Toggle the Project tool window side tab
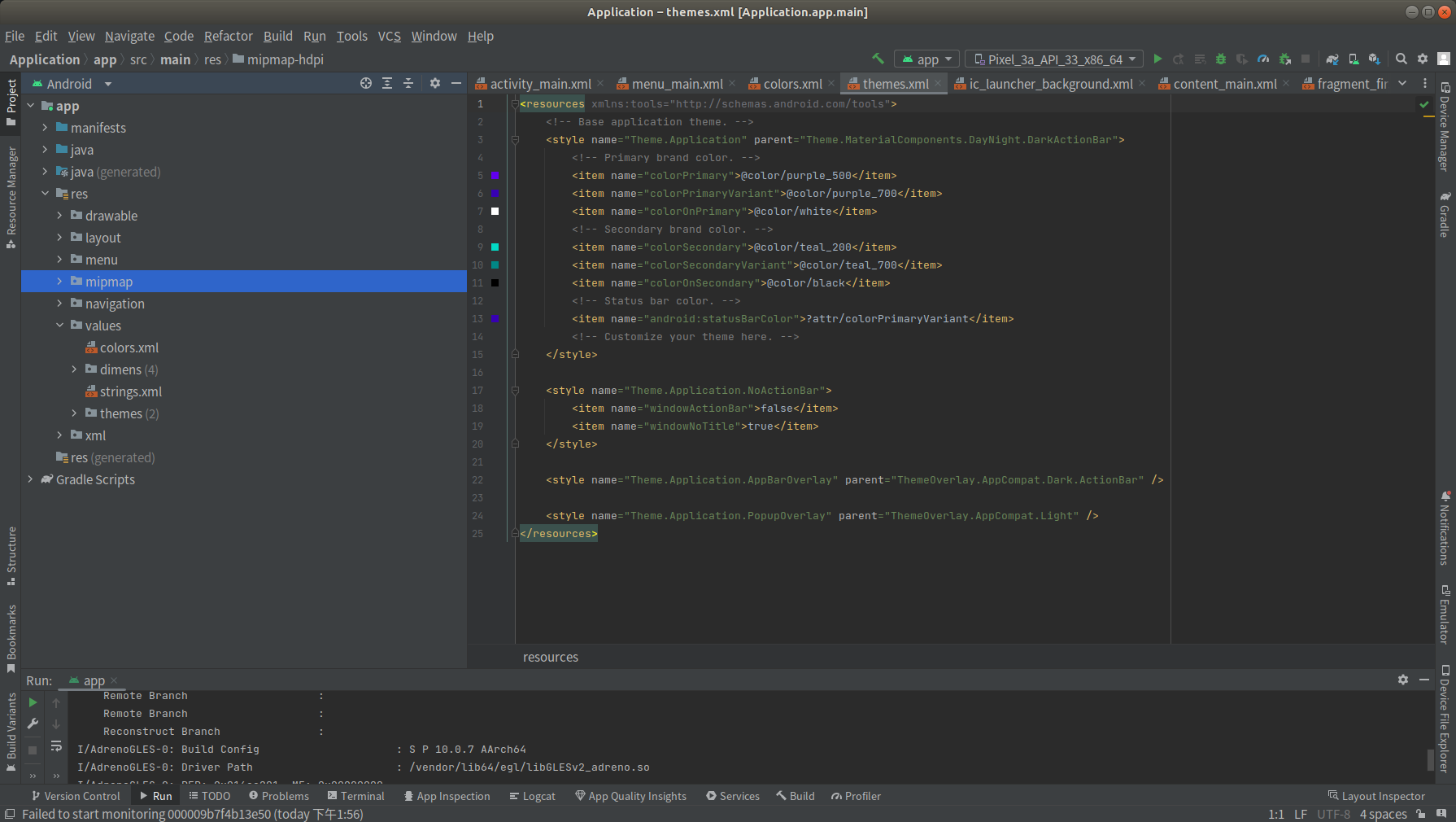This screenshot has width=1456, height=822. click(11, 103)
